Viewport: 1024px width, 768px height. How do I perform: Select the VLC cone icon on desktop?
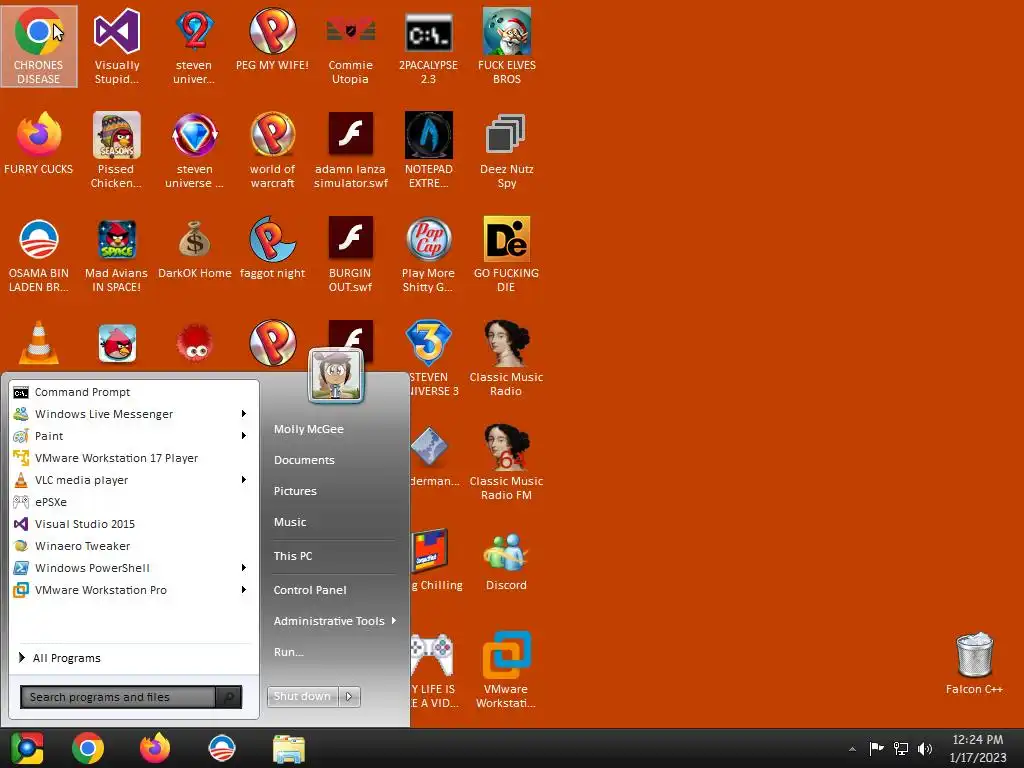(x=39, y=344)
